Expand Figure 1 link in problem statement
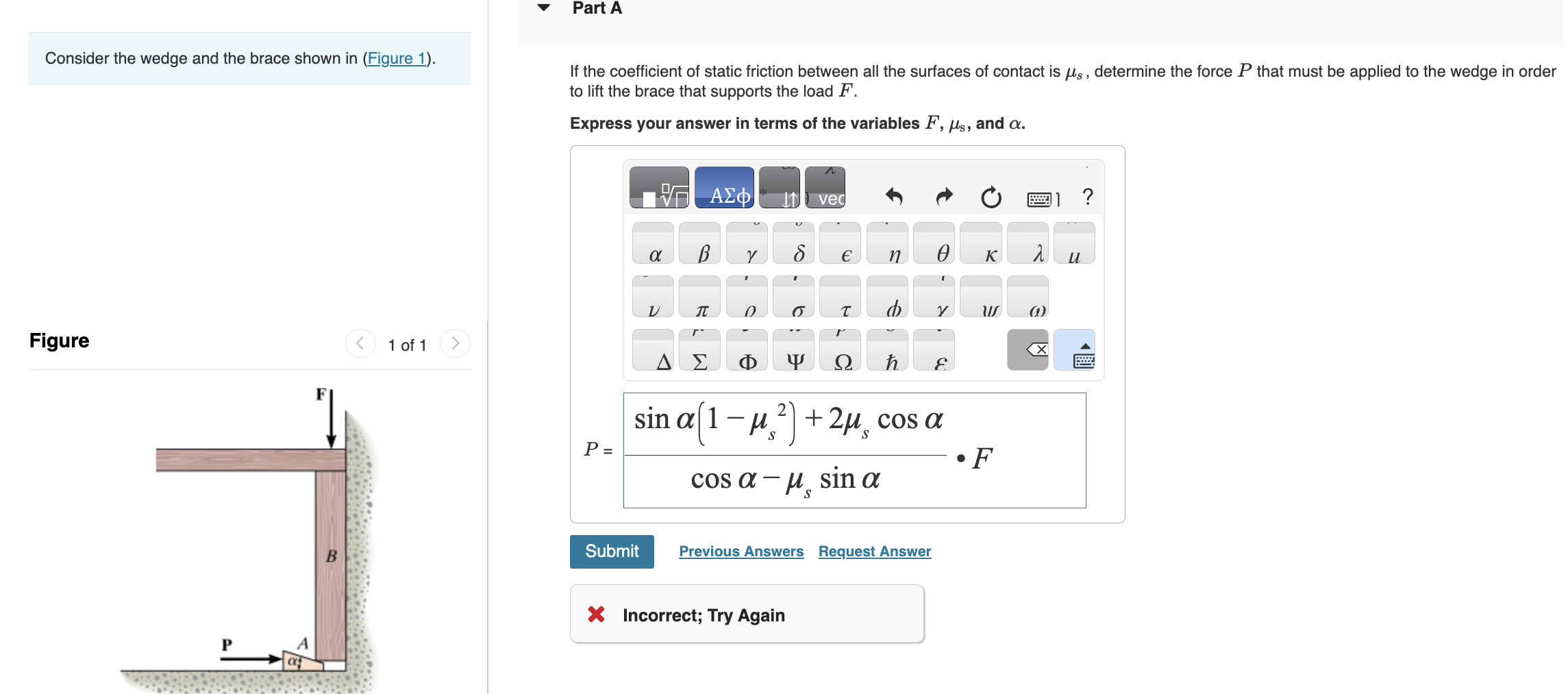Image resolution: width=1568 pixels, height=694 pixels. pyautogui.click(x=397, y=58)
